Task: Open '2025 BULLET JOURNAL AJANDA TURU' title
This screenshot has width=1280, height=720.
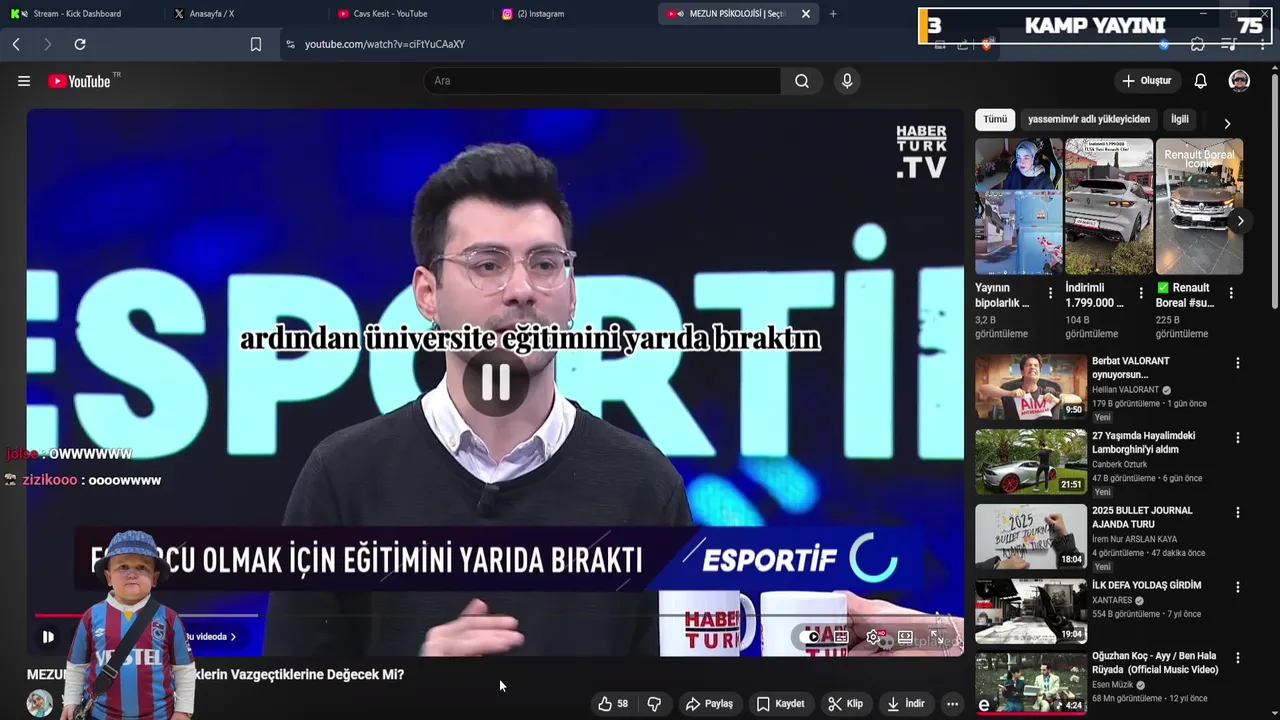Action: pyautogui.click(x=1142, y=517)
